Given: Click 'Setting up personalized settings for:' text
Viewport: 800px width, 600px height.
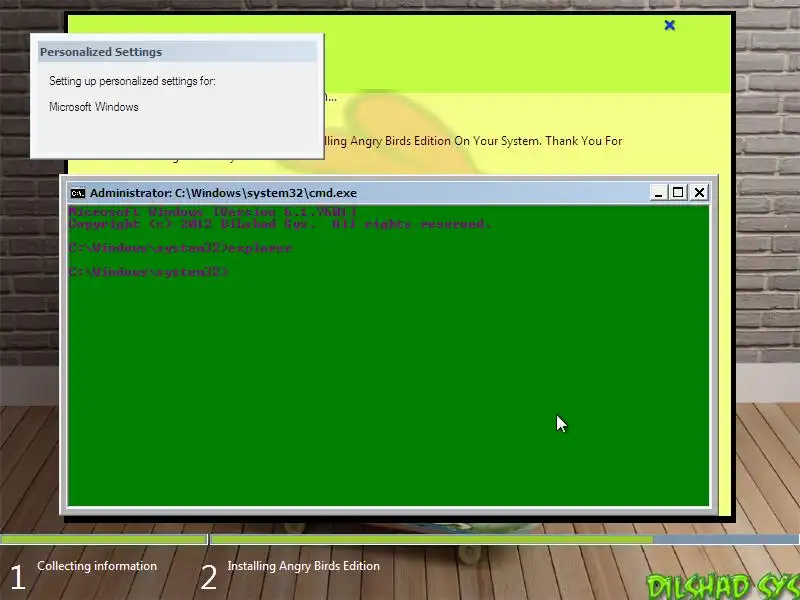Looking at the screenshot, I should point(132,81).
